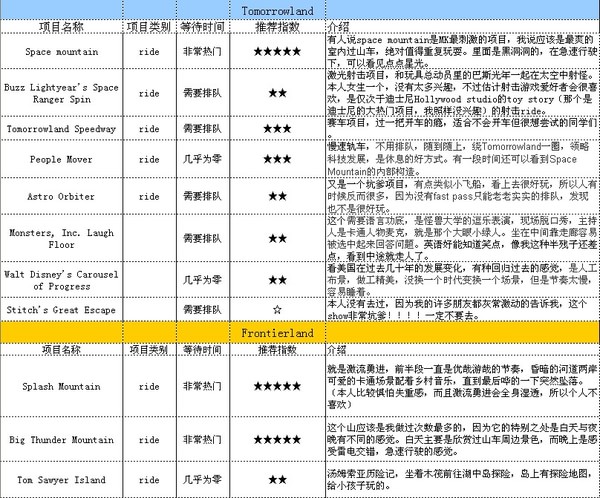Click ride type cell for Space mountain
The image size is (600, 498).
(149, 52)
